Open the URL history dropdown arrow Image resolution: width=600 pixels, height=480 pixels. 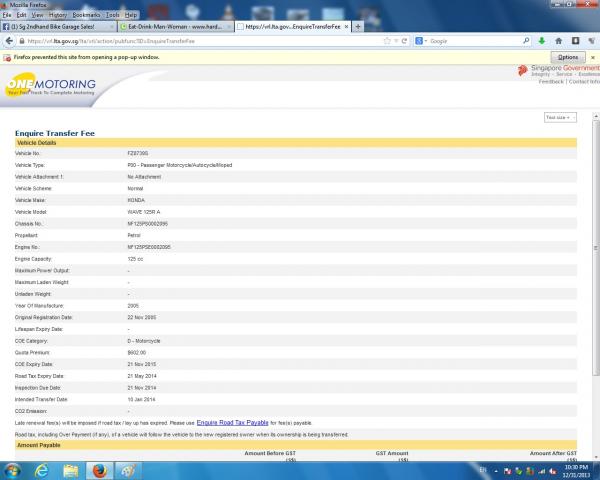point(396,41)
